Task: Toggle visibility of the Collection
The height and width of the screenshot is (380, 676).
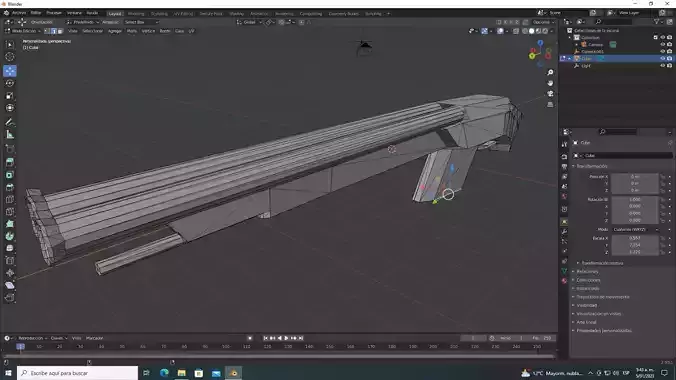Action: [x=663, y=38]
